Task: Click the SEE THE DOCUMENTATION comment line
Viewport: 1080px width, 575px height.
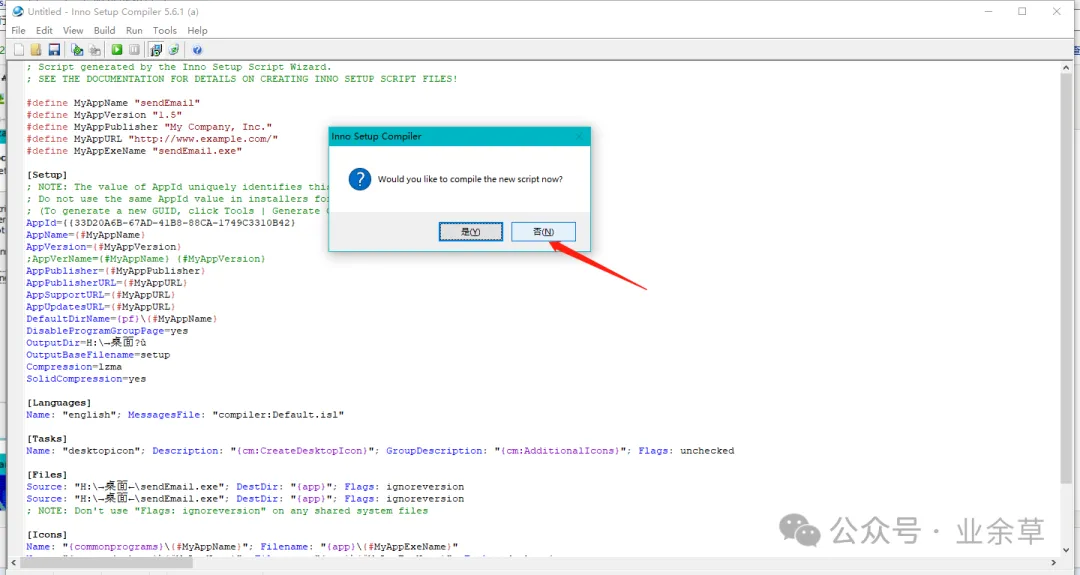Action: click(x=242, y=79)
